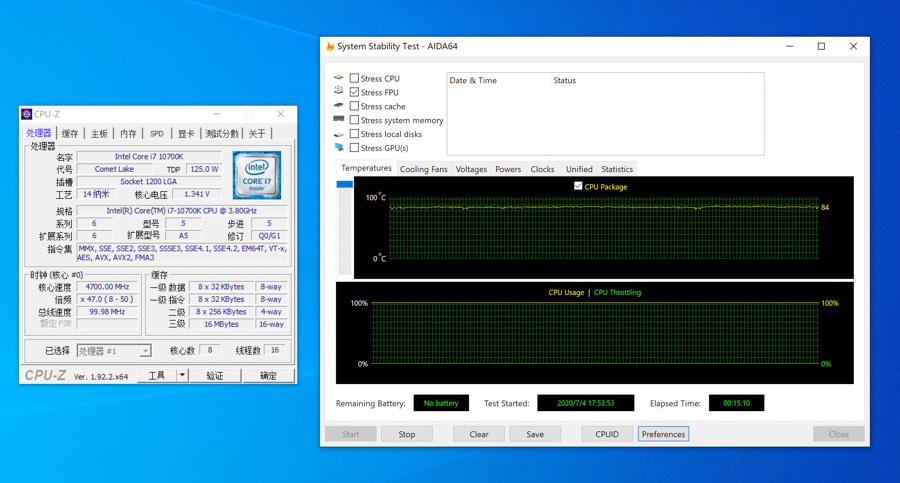This screenshot has height=483, width=900.
Task: Click the bus speed value 99.98 MHz
Action: (x=107, y=312)
